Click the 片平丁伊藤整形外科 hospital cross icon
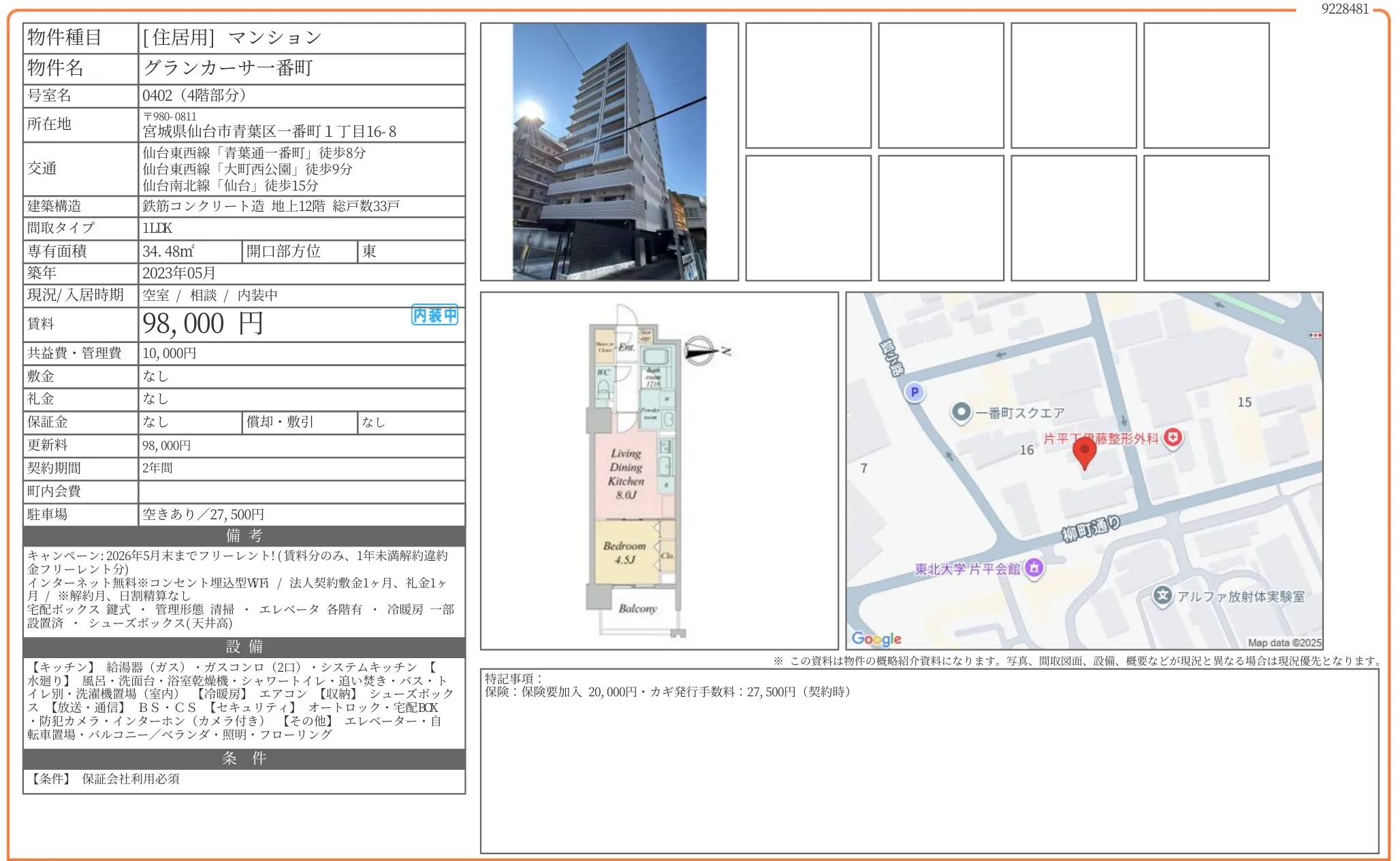Screen dimensions: 1400x861 coord(1173,438)
